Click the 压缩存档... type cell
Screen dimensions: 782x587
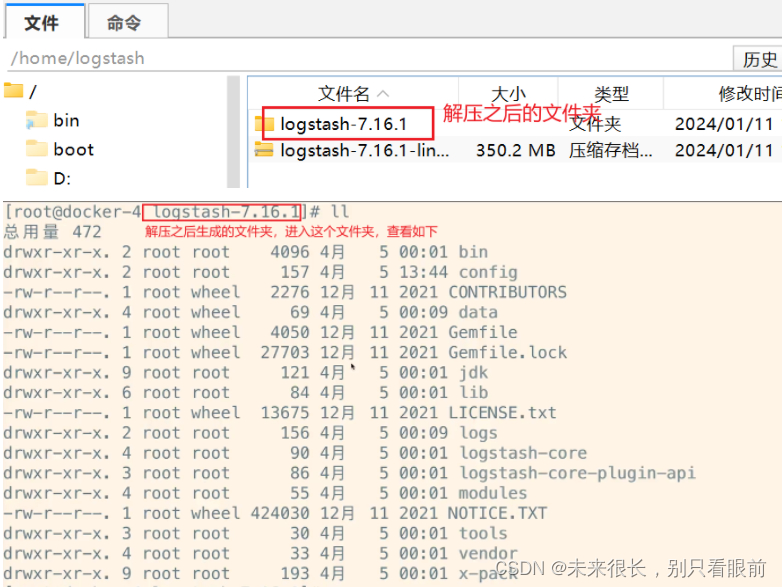coord(610,150)
